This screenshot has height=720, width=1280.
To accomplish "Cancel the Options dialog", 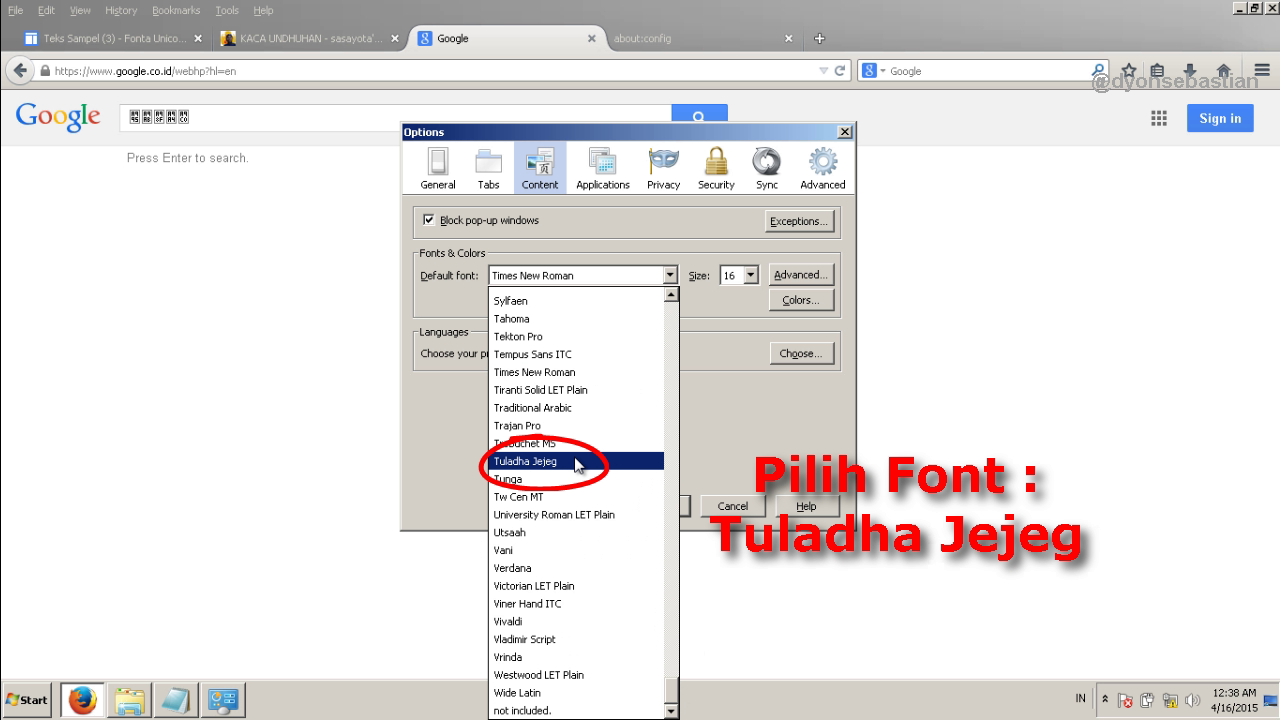I will 733,506.
